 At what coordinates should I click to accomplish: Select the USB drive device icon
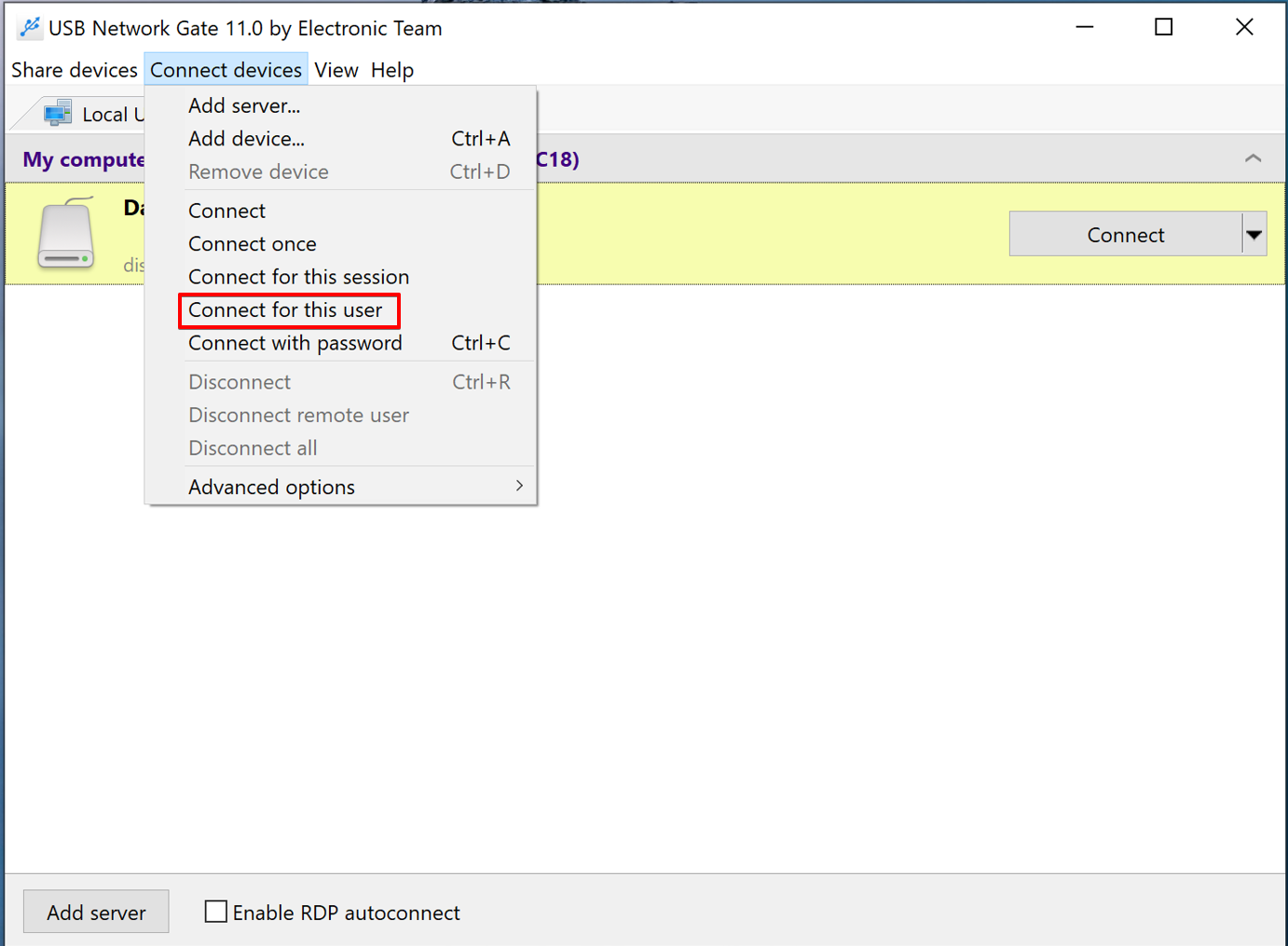point(65,234)
